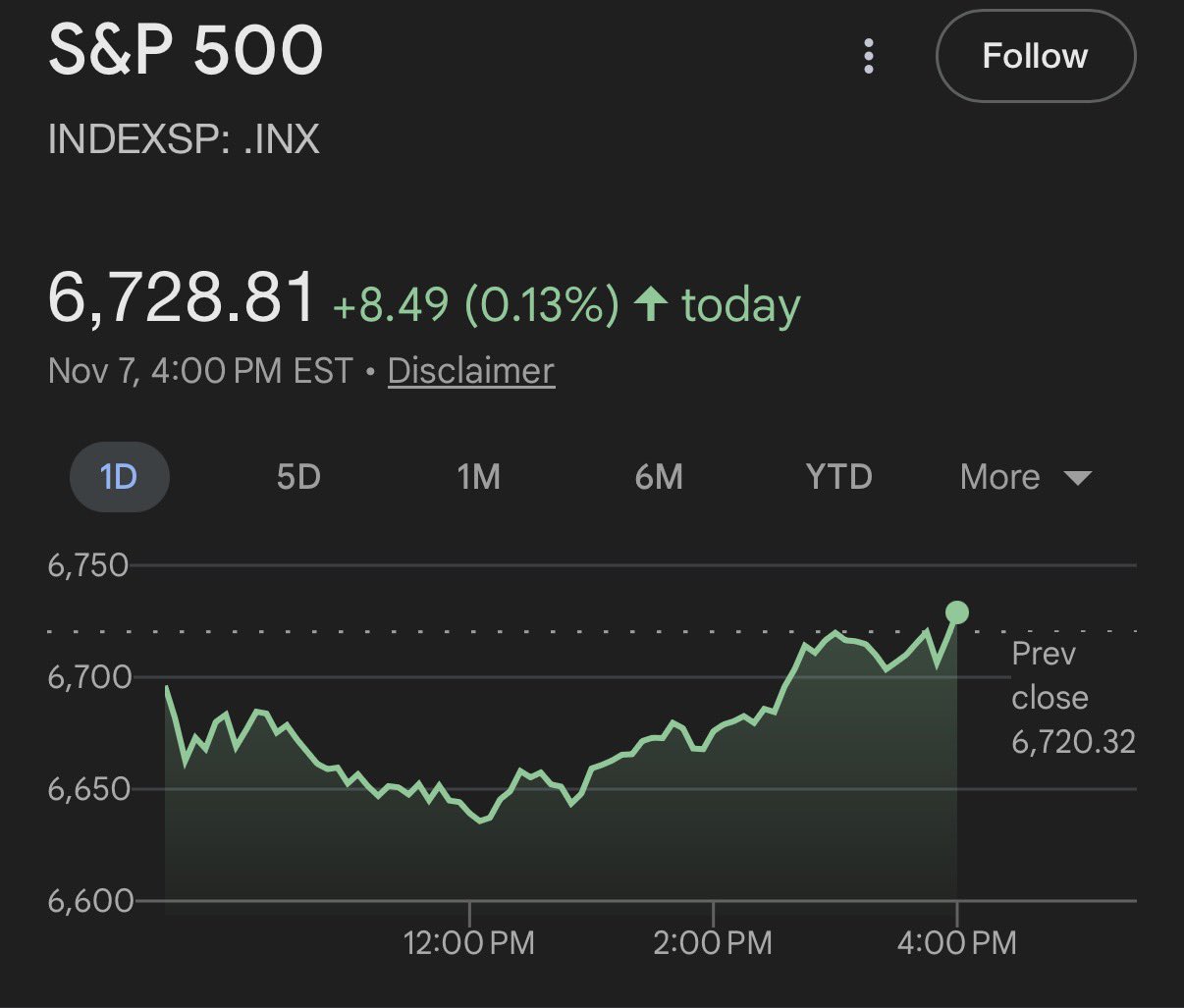Click the +8.49 (0.13%) change value

476,304
